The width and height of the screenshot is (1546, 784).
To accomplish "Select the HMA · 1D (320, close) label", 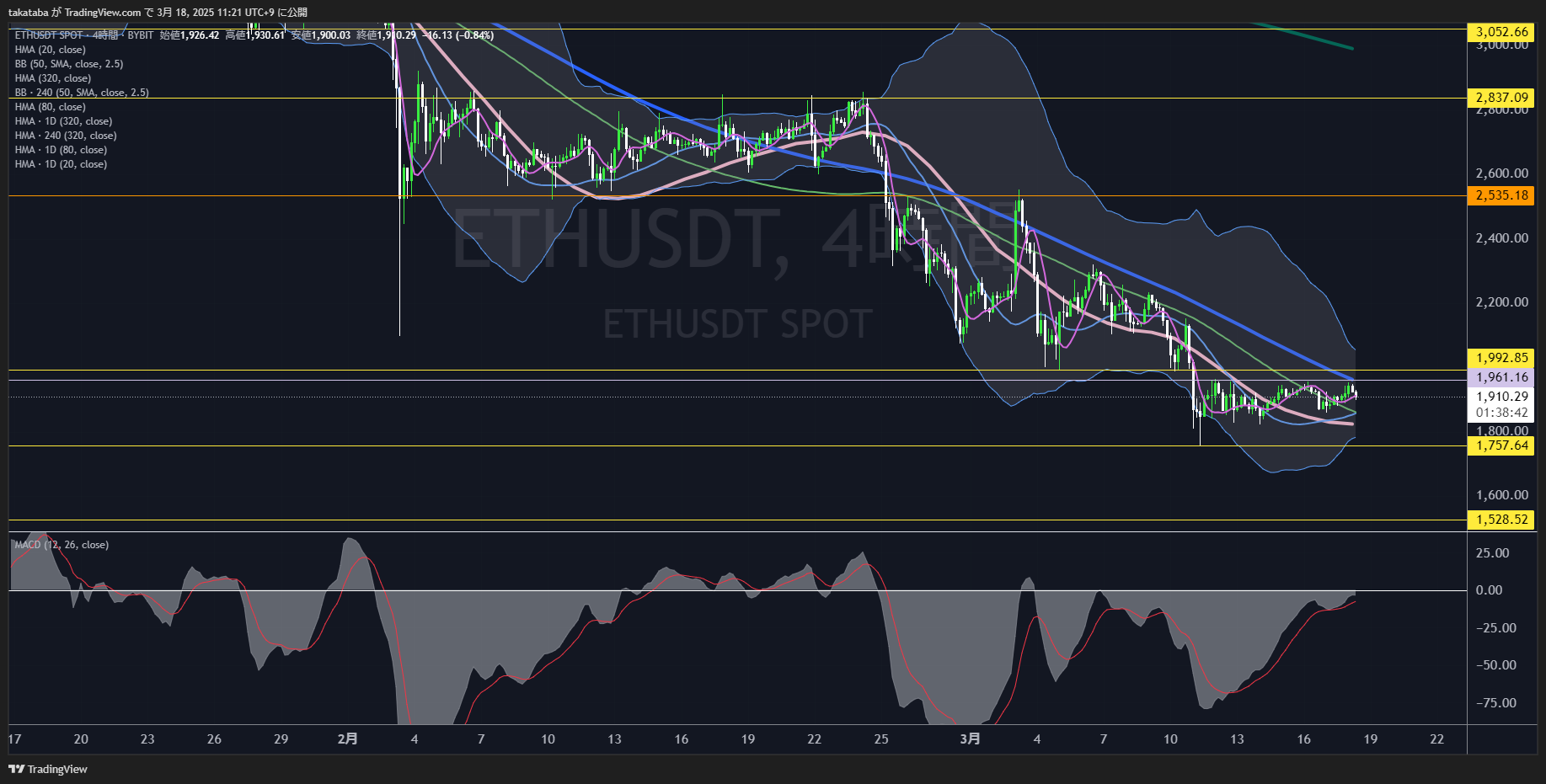I will click(63, 121).
